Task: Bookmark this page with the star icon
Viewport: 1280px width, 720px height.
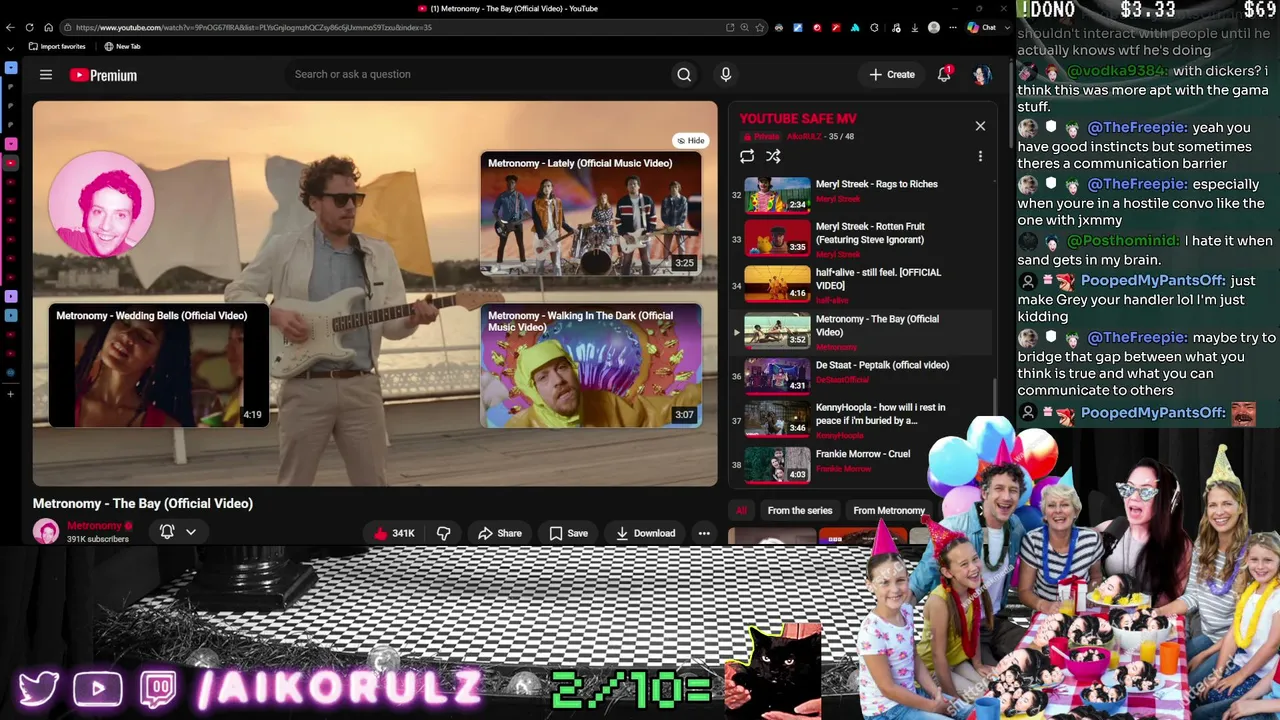Action: [x=761, y=28]
